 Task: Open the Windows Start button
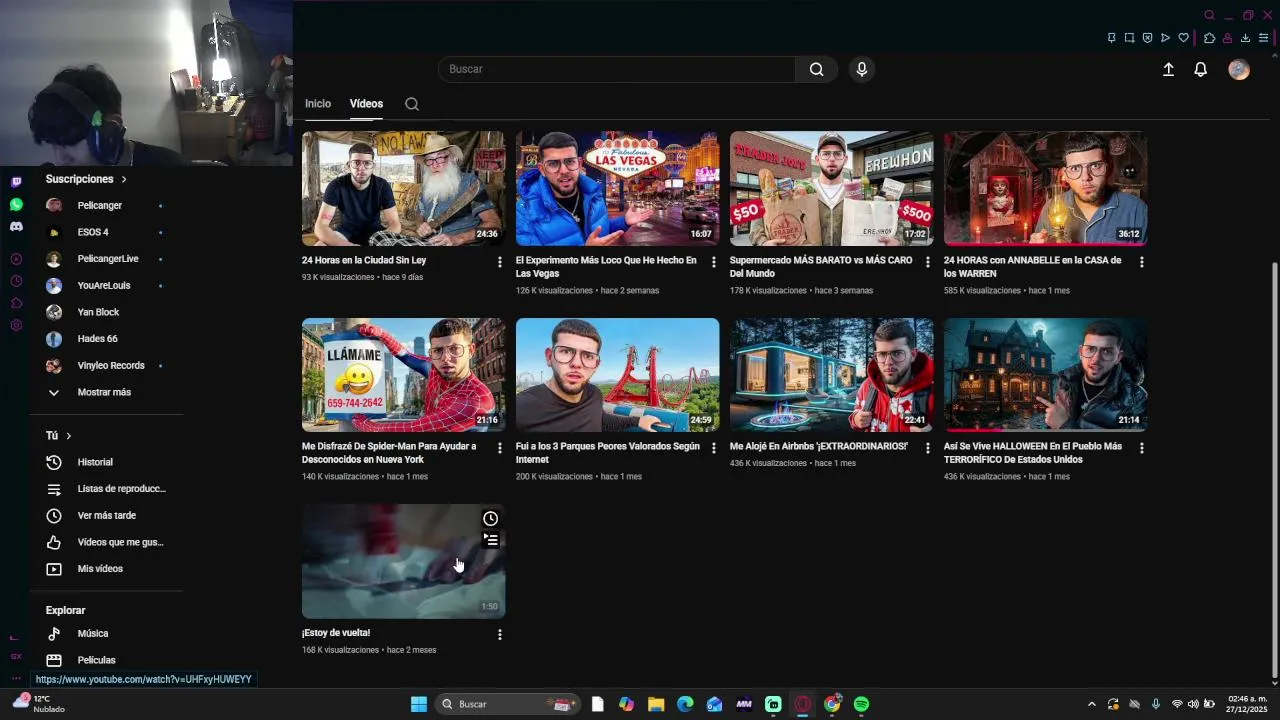[419, 704]
